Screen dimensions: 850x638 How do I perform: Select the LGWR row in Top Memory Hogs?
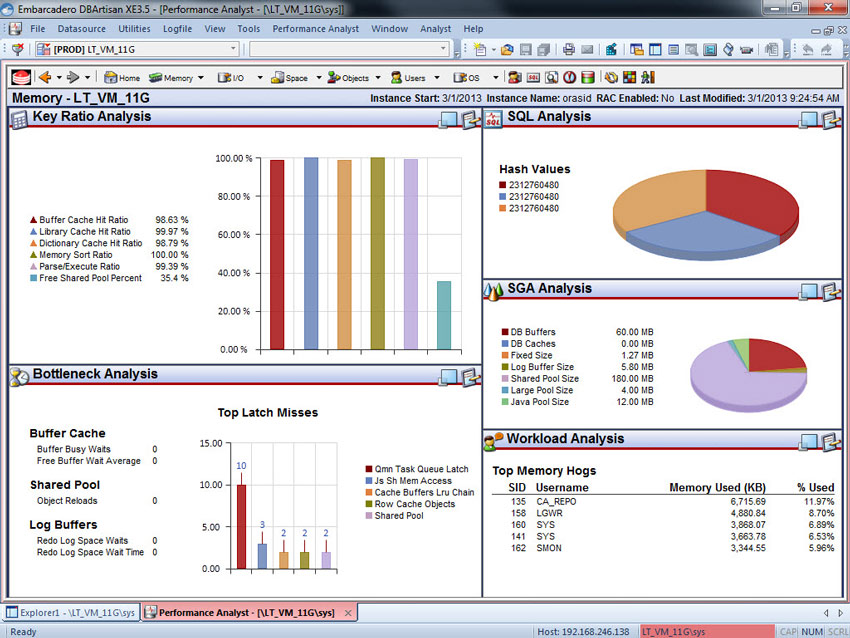(x=662, y=513)
